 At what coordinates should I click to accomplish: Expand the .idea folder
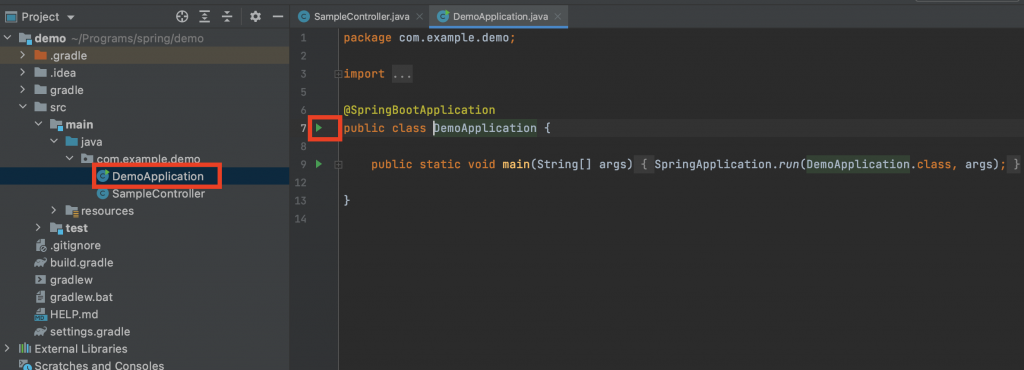tap(23, 72)
